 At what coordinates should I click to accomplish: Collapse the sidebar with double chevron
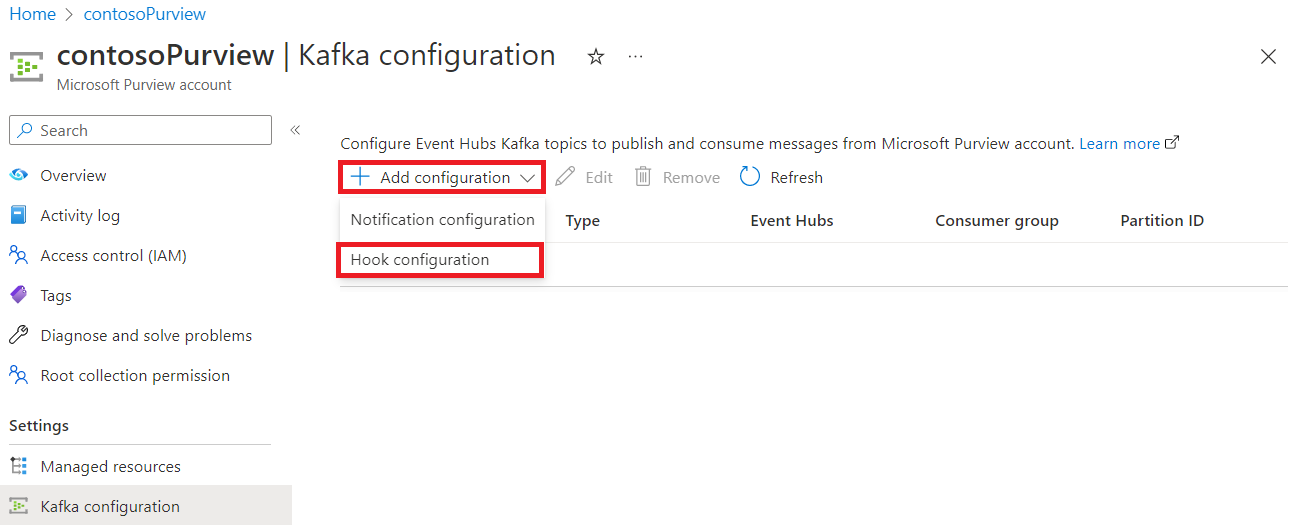(295, 130)
